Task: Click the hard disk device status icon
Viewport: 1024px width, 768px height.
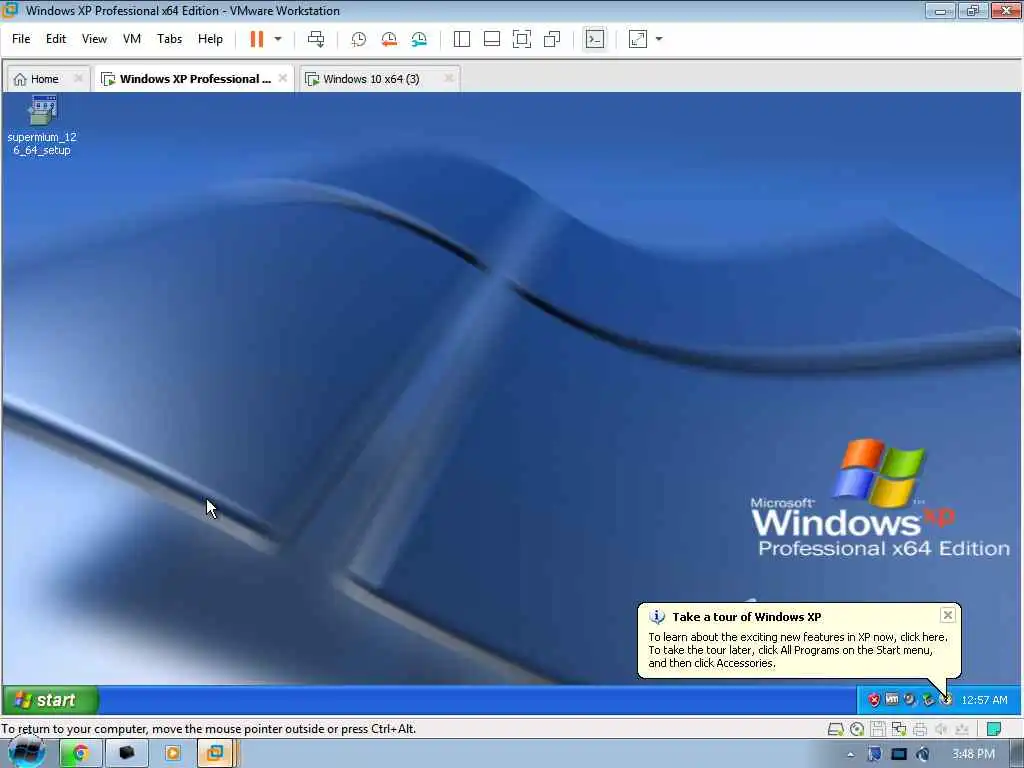Action: (835, 729)
